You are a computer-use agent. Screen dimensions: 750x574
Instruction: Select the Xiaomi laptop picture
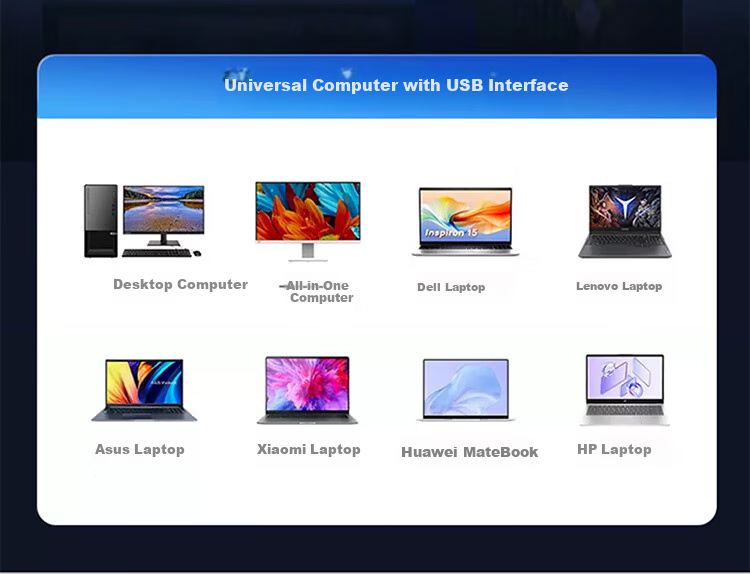[x=307, y=390]
